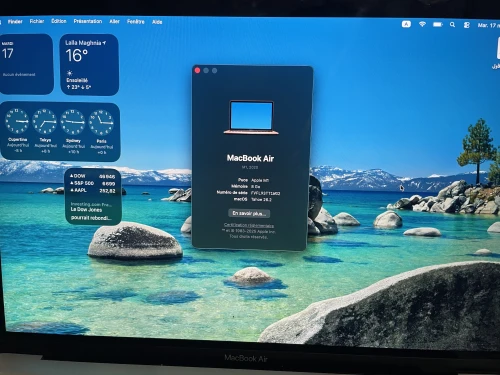
Task: Click the S&P 500 stocks row
Action: click(92, 183)
